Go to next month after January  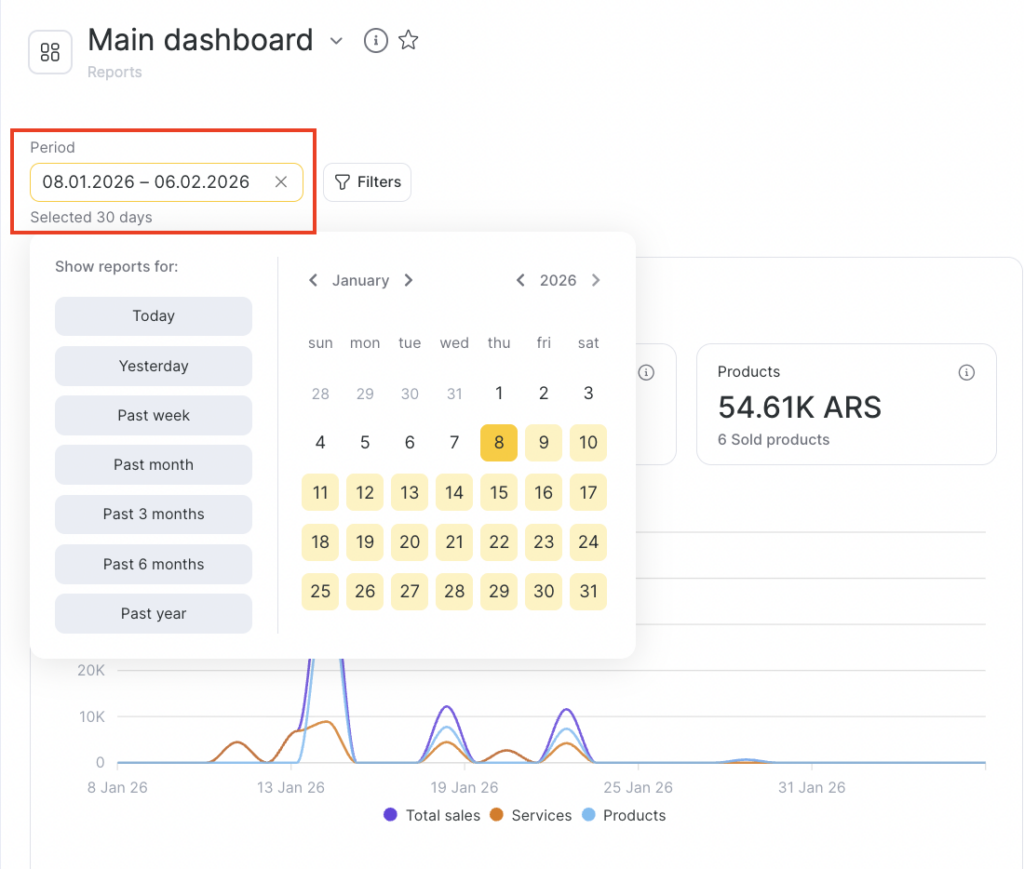click(x=408, y=280)
